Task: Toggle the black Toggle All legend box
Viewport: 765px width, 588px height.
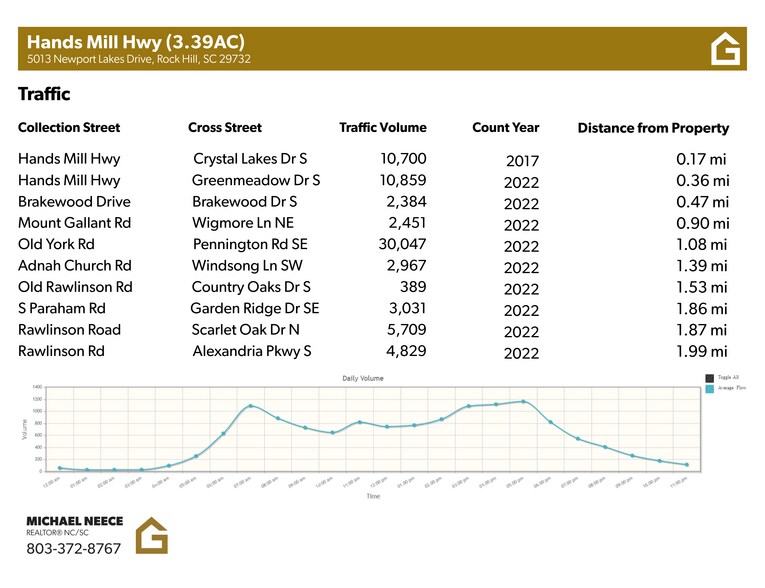Action: coord(709,378)
